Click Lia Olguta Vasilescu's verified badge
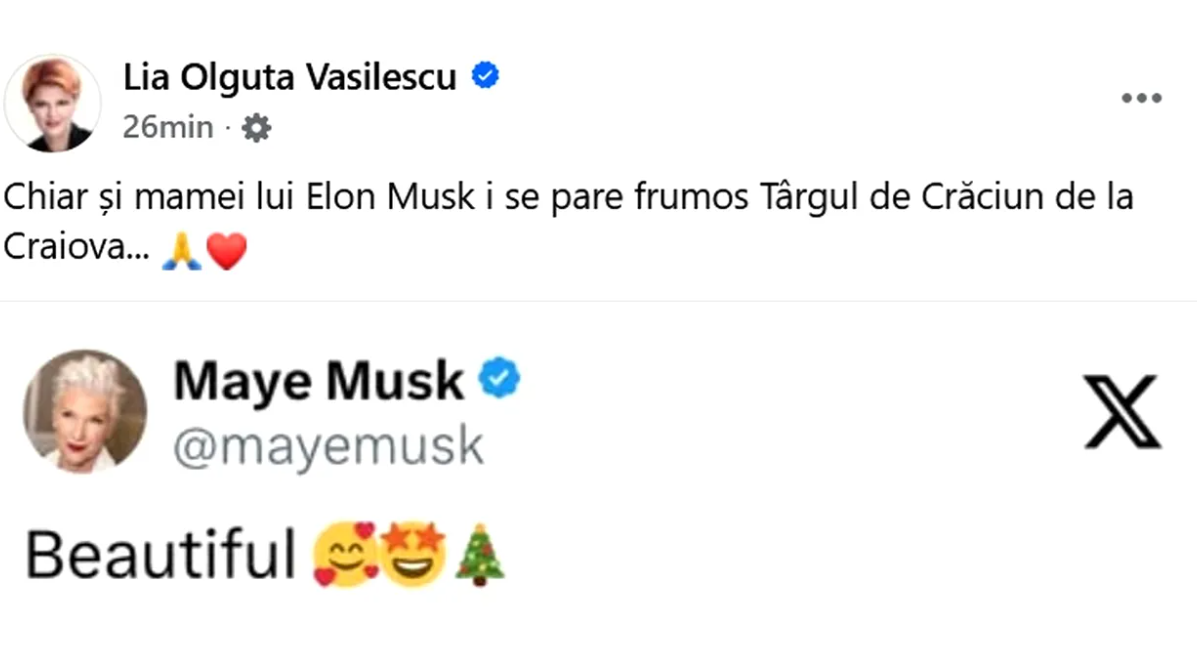 [x=486, y=74]
